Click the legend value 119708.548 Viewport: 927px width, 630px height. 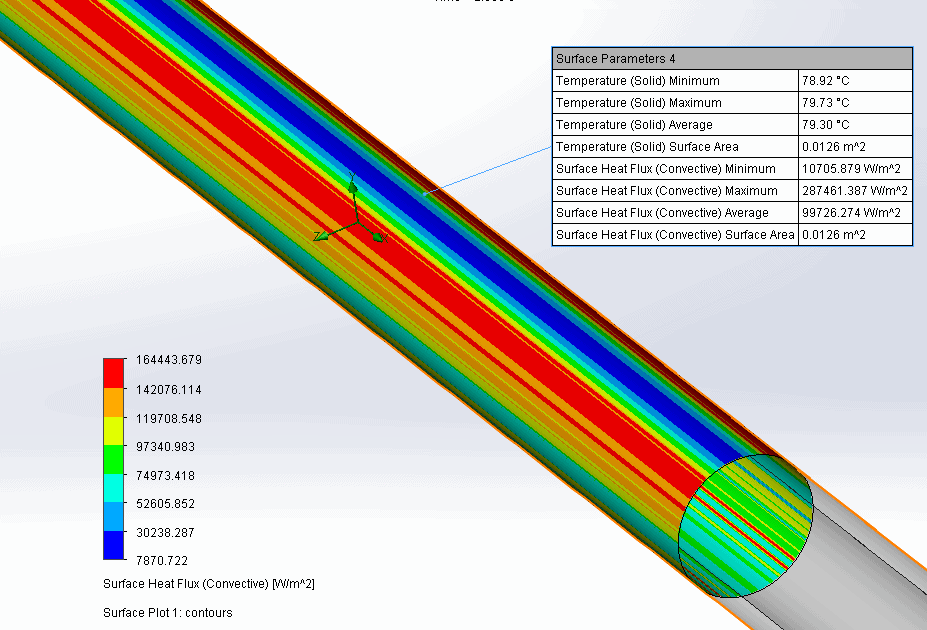coord(169,418)
